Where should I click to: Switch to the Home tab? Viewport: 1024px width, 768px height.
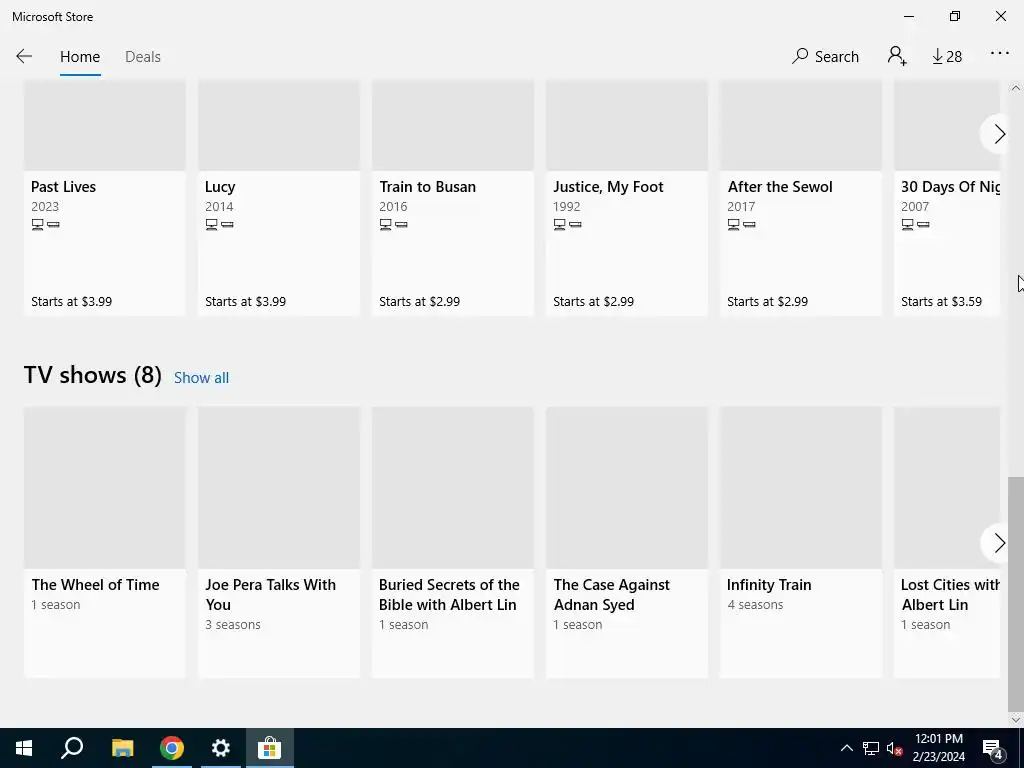tap(80, 57)
